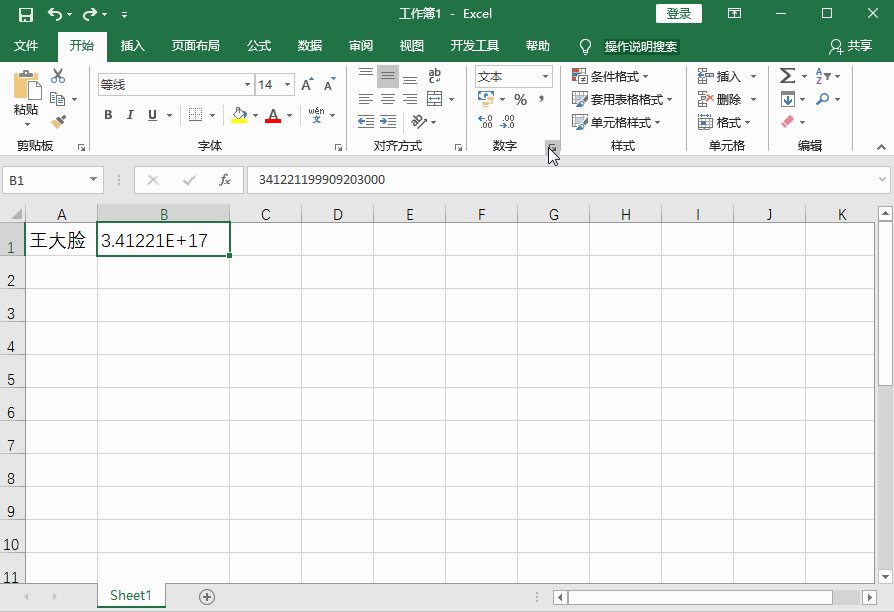Click the Increase Indent icon
The image size is (894, 612).
click(386, 121)
